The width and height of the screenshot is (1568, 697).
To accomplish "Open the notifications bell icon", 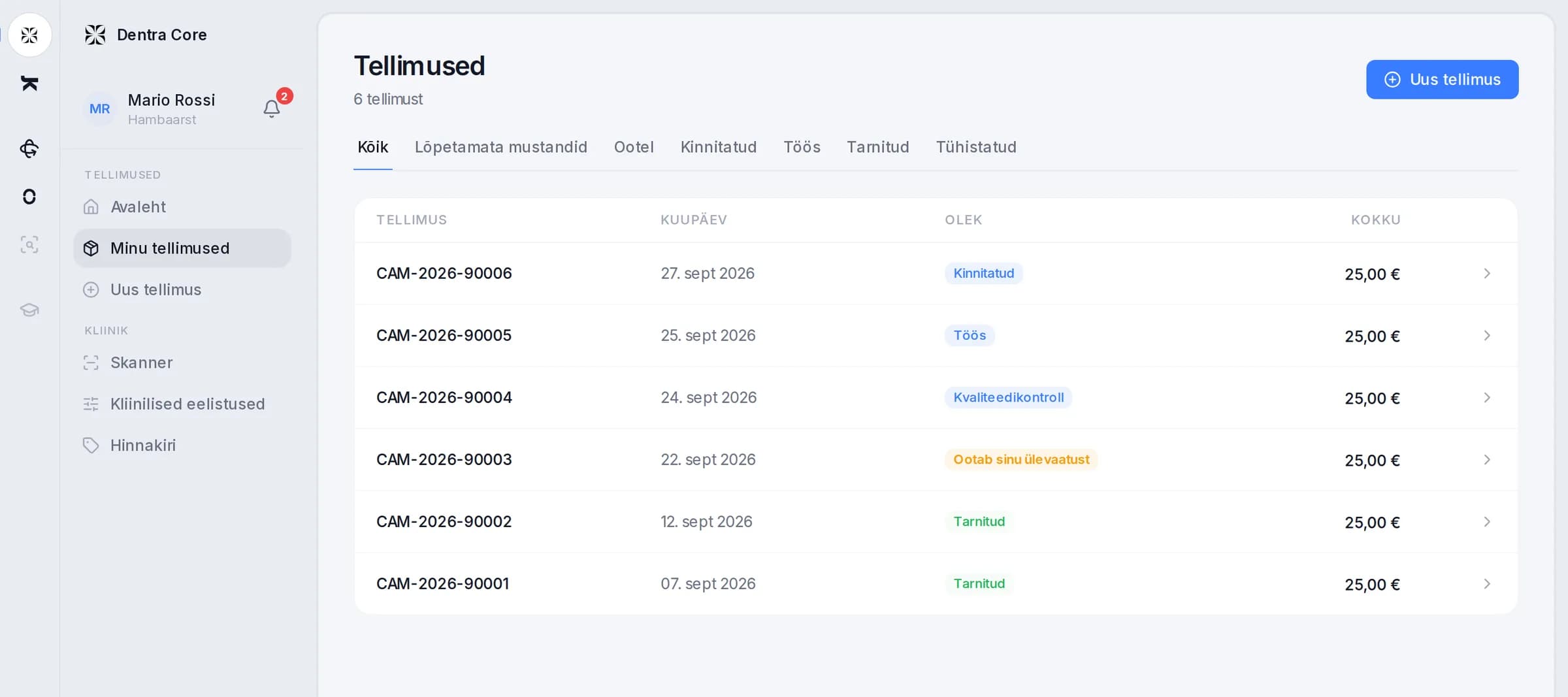I will click(x=272, y=108).
